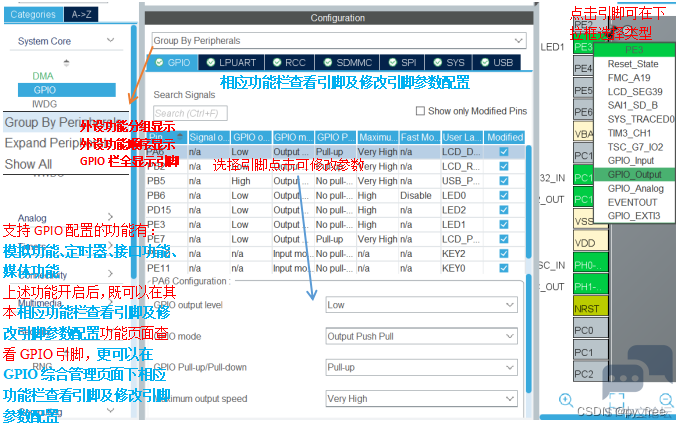Toggle Modified checkbox in the PD15 row

[x=504, y=210]
